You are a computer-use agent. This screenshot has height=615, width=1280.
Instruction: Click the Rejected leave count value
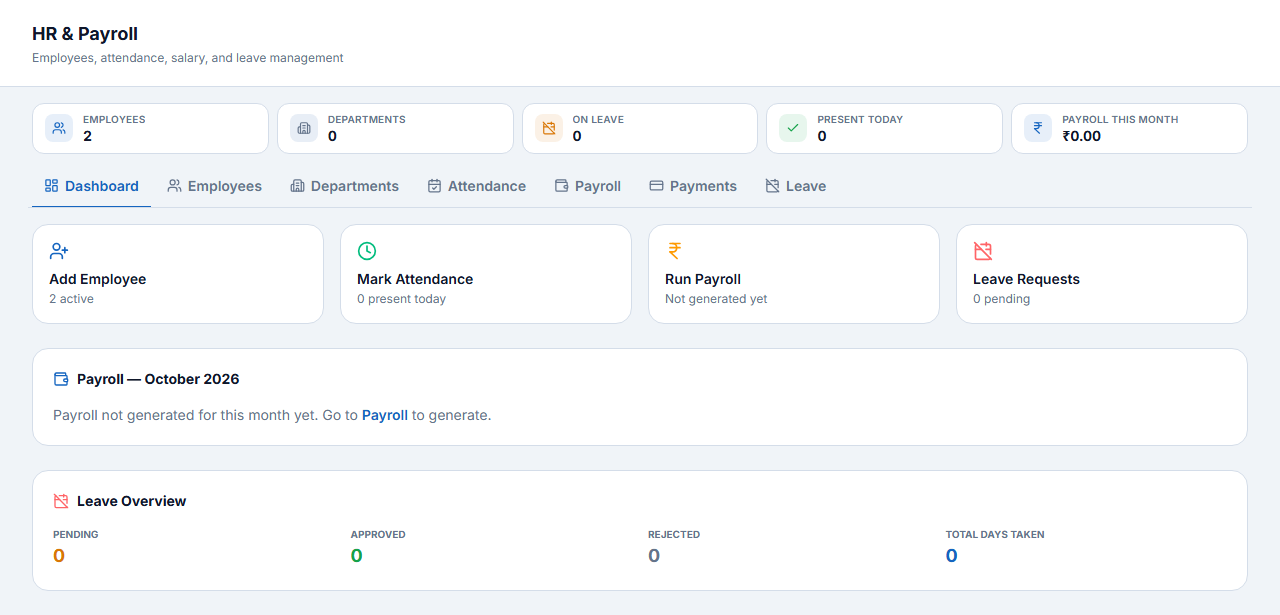[x=654, y=556]
